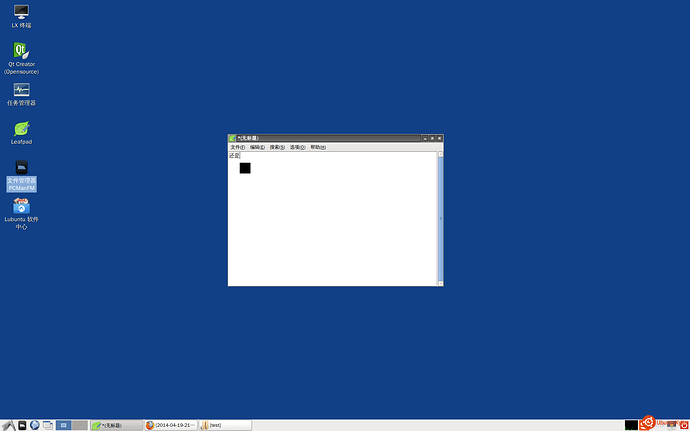The width and height of the screenshot is (690, 431).
Task: Activate the Leafpad taskbar button
Action: [116, 425]
